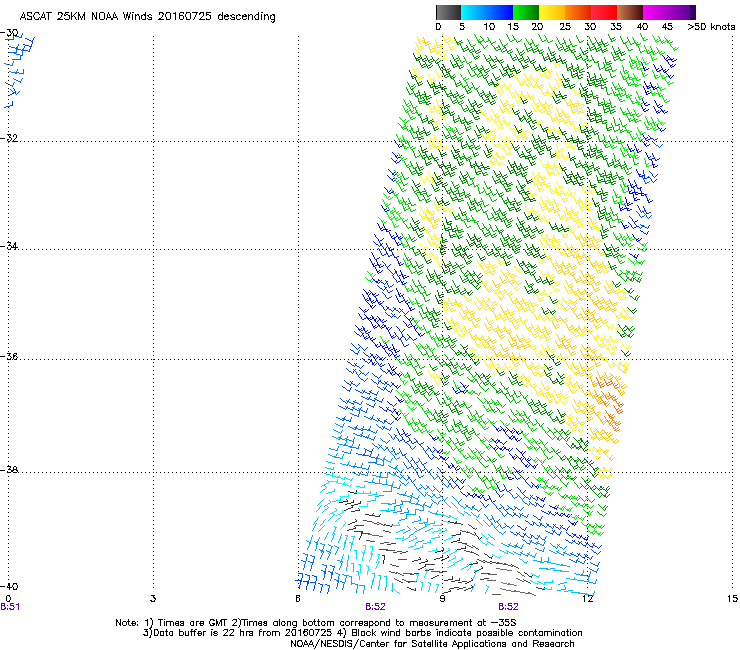Click the '8:52' time label between longitudes 6 and 9
740x650 pixels.
[x=375, y=607]
